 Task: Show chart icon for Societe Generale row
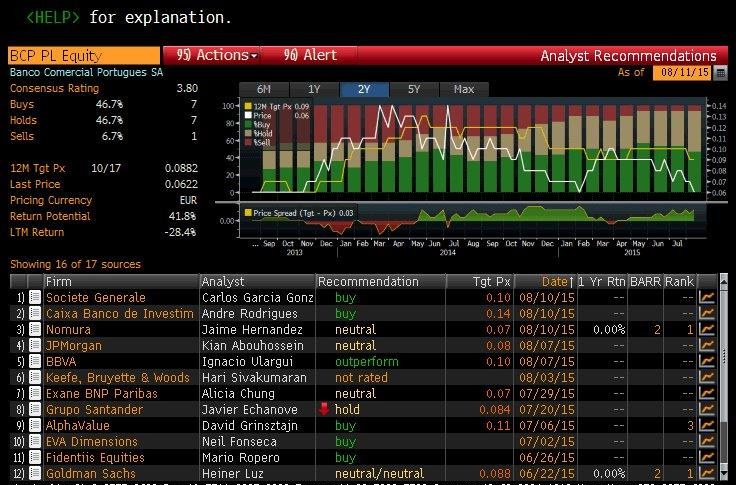[x=707, y=297]
